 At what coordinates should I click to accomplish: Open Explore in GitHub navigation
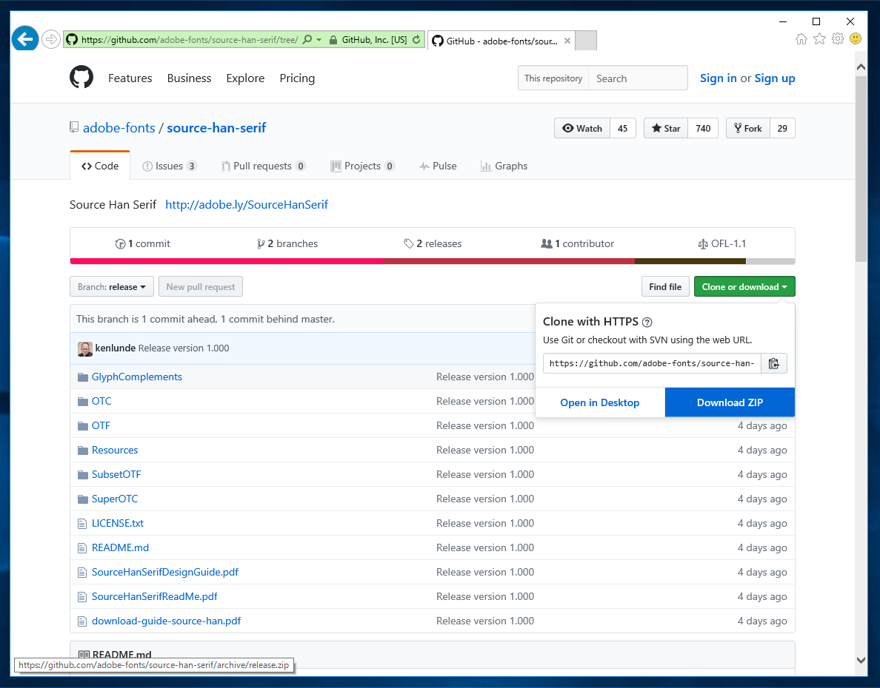[245, 78]
